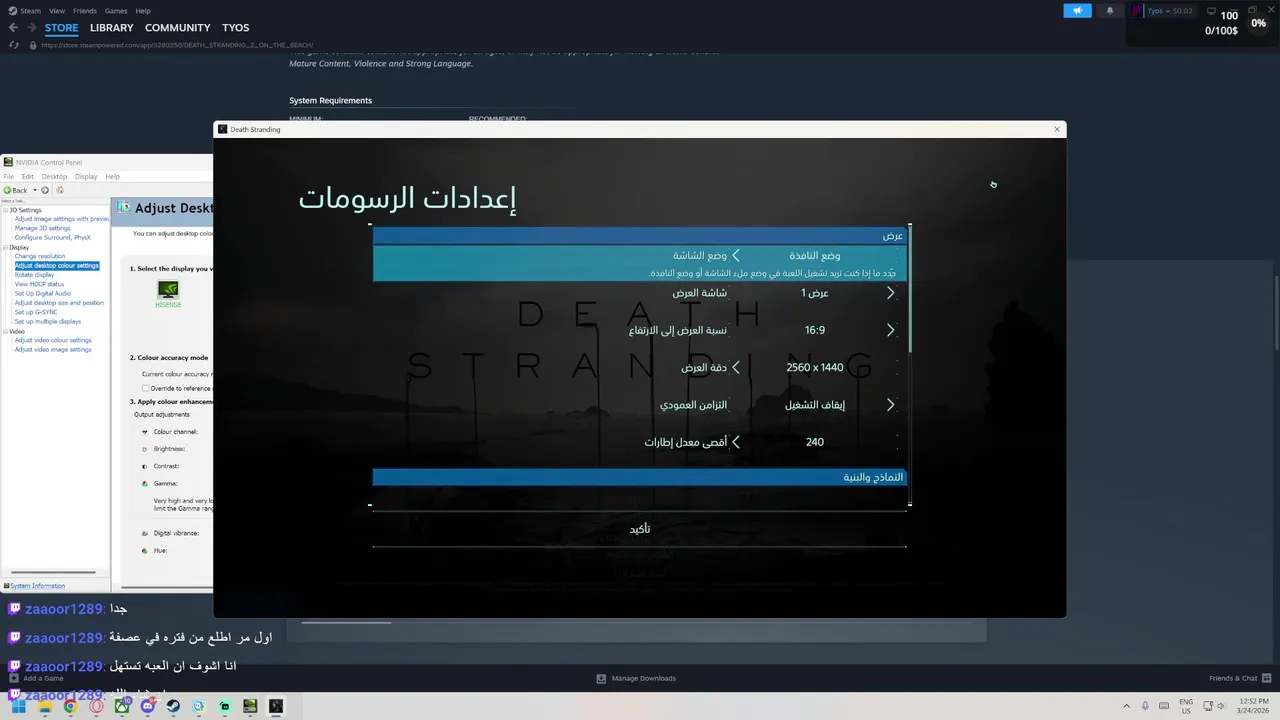
Task: Switch to Steam STORE tab
Action: 61,28
